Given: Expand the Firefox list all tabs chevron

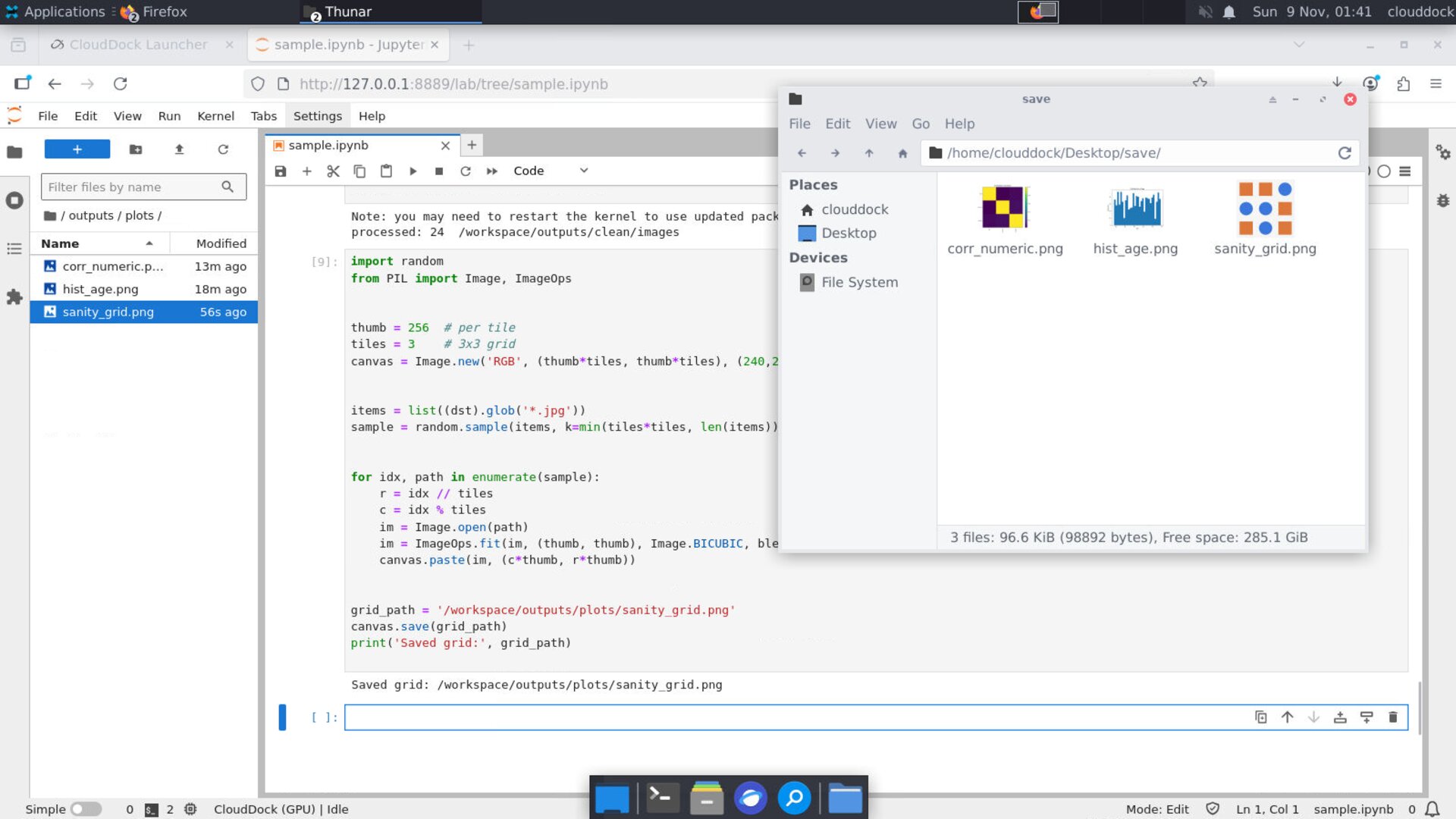Looking at the screenshot, I should 1299,45.
